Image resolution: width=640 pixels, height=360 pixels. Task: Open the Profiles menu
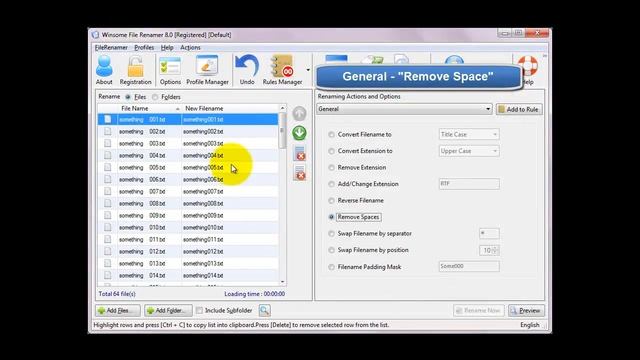click(x=144, y=47)
